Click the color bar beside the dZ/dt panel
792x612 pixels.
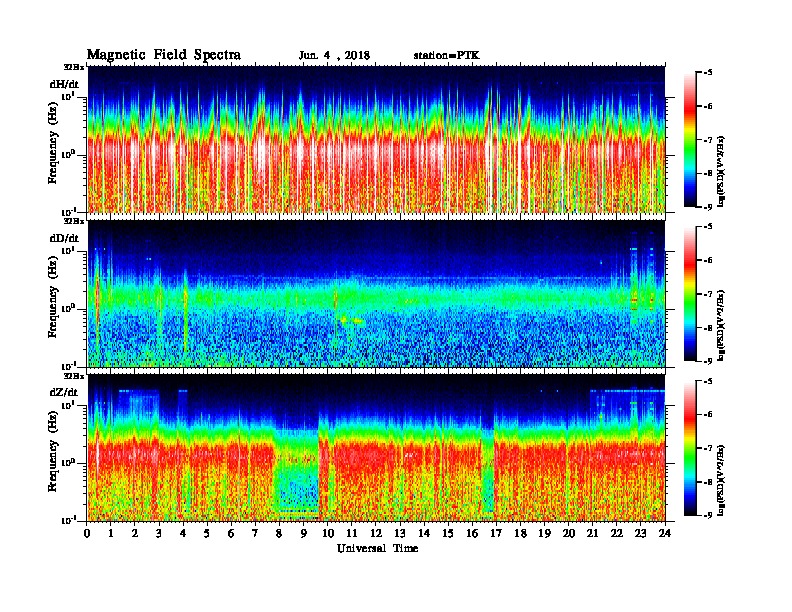click(x=690, y=448)
